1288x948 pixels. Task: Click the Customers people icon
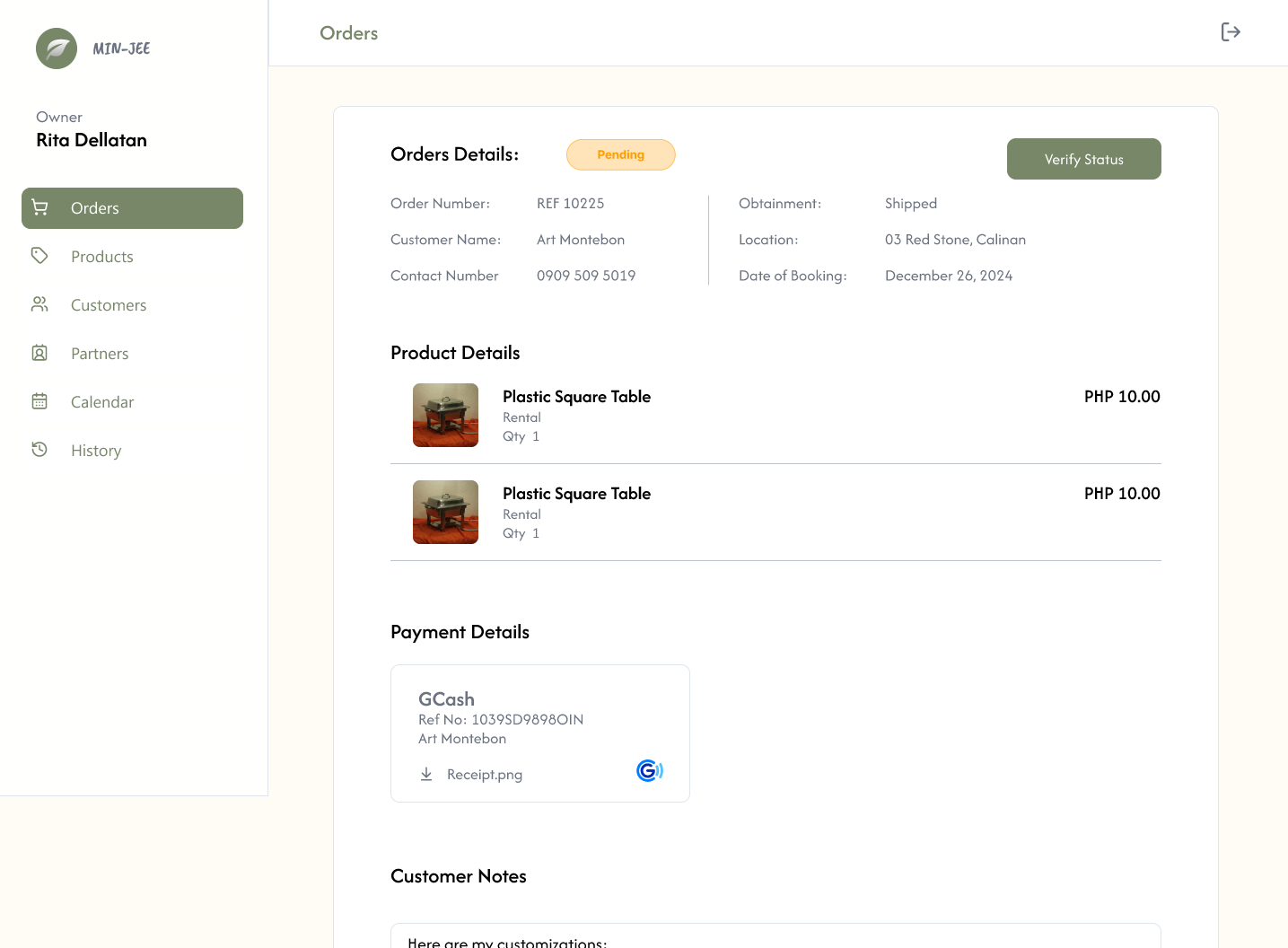39,304
